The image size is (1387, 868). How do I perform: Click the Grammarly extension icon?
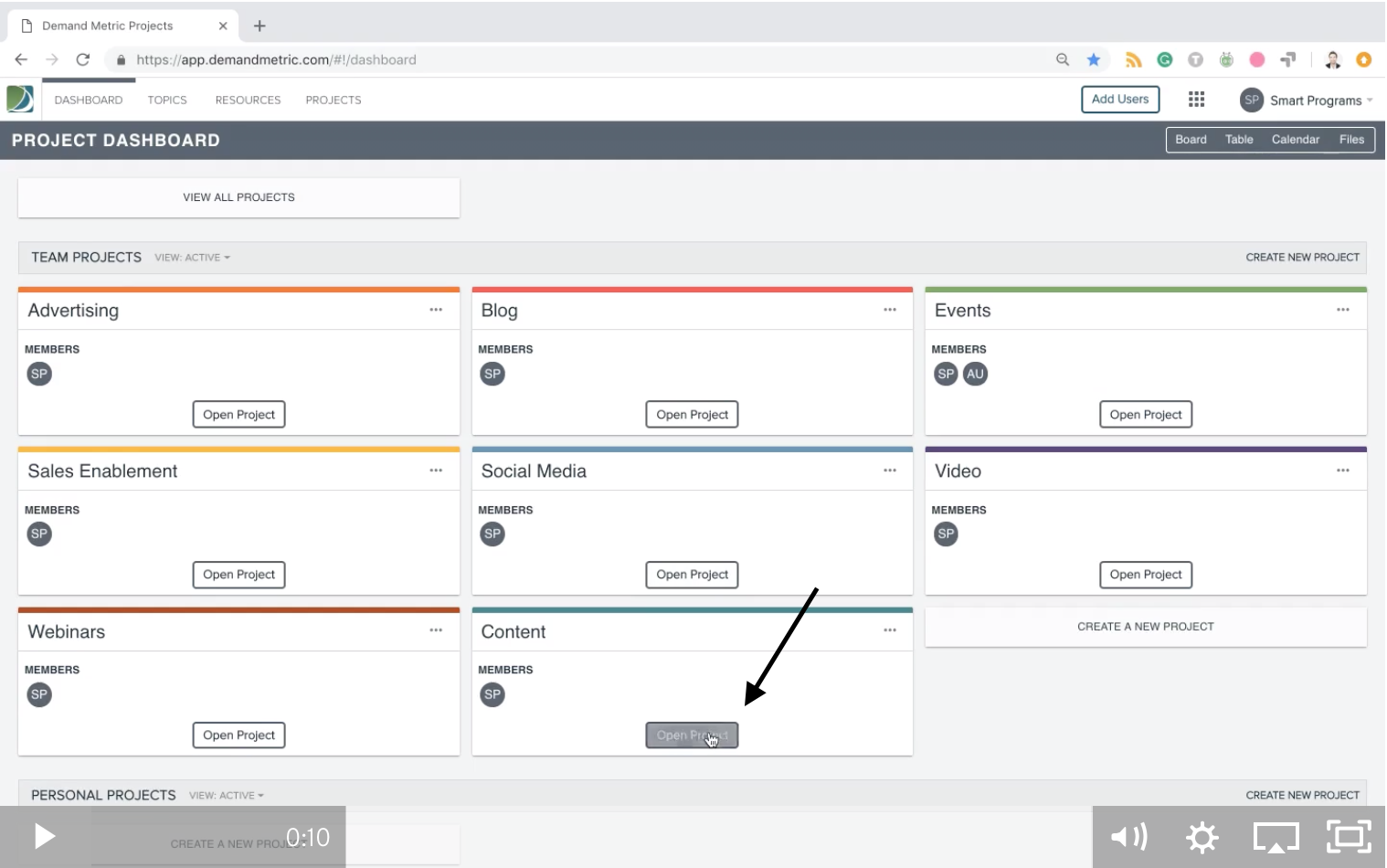coord(1165,59)
